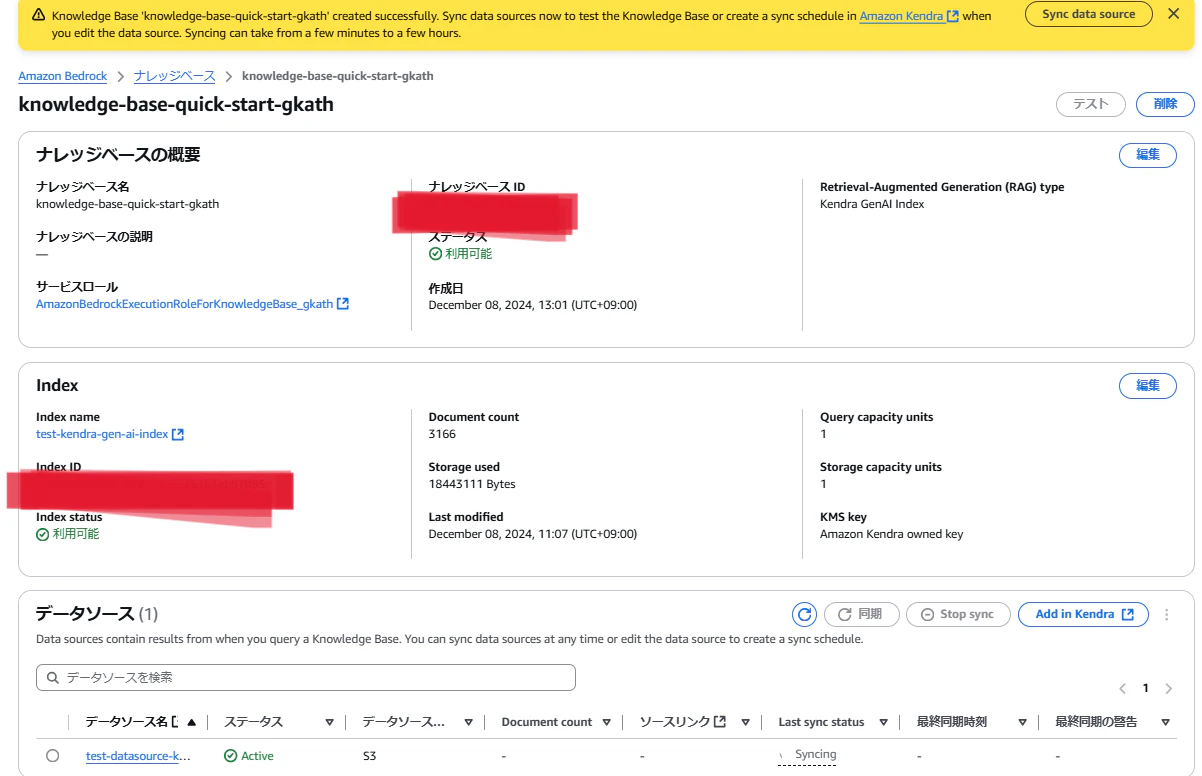Screen dimensions: 1202x776
Task: Click the warning icon in the banner
Action: [38, 15]
